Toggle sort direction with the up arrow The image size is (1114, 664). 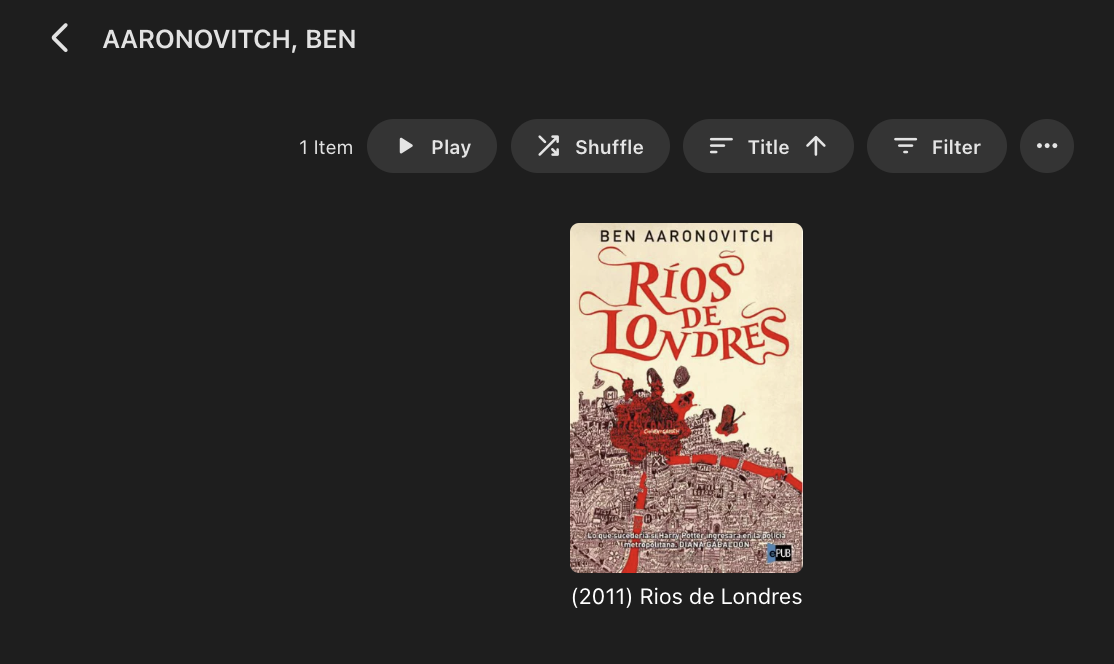point(816,146)
